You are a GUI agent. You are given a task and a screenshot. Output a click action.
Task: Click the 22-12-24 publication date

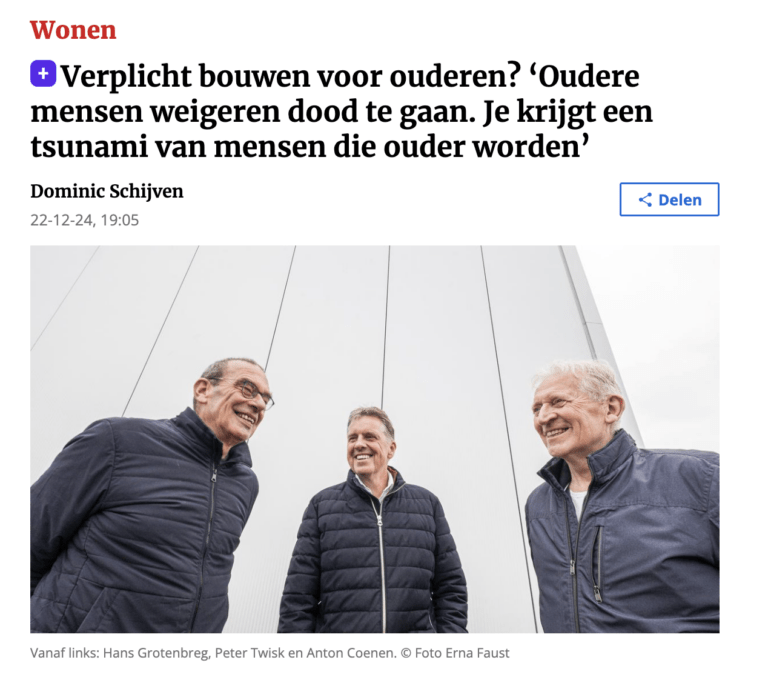click(x=62, y=220)
